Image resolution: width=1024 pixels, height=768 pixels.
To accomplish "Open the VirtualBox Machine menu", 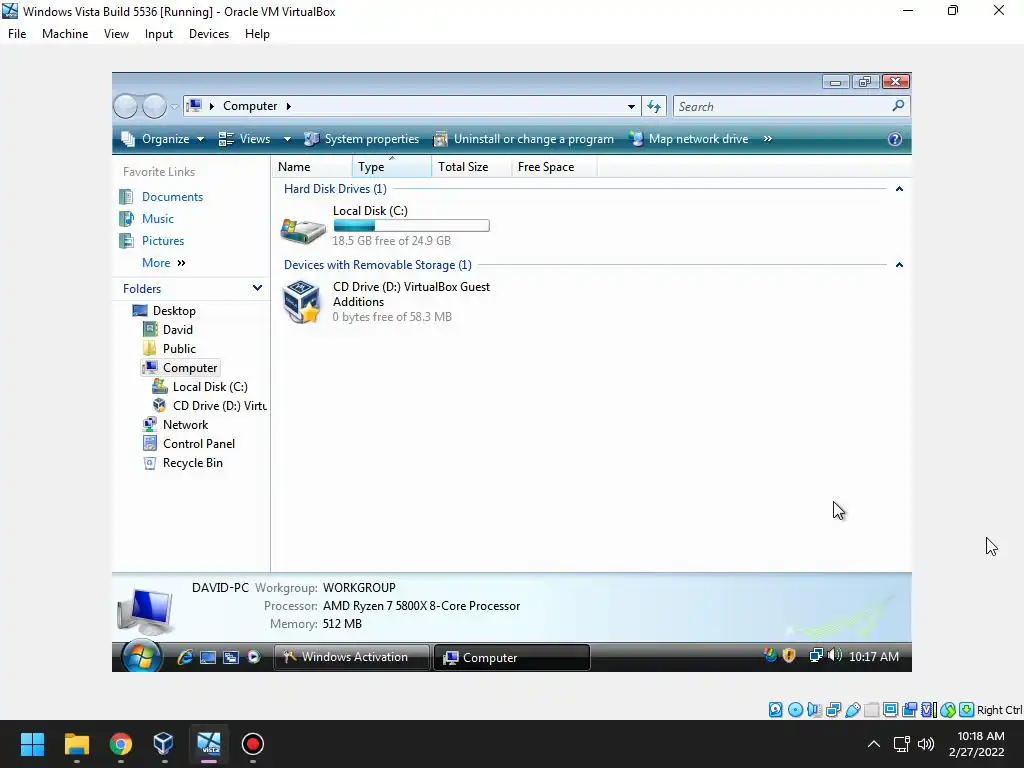I will [x=65, y=34].
